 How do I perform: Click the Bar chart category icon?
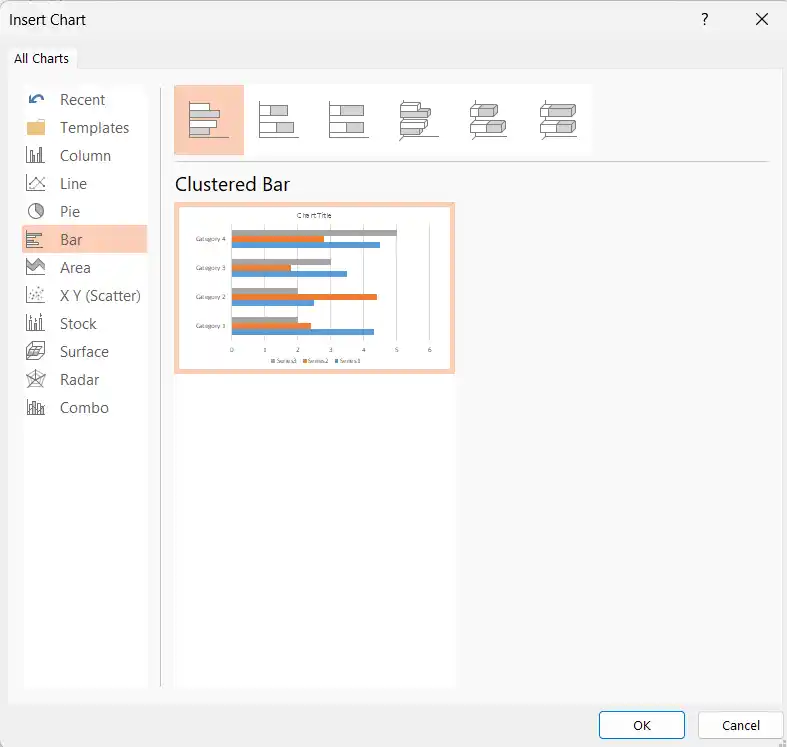34,239
